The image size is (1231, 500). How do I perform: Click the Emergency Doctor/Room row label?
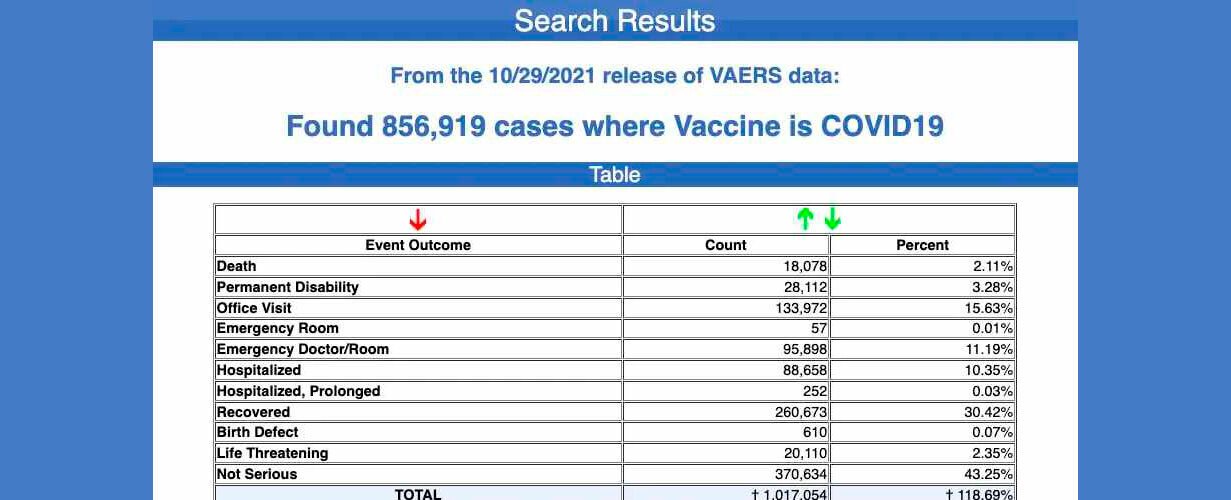coord(303,349)
